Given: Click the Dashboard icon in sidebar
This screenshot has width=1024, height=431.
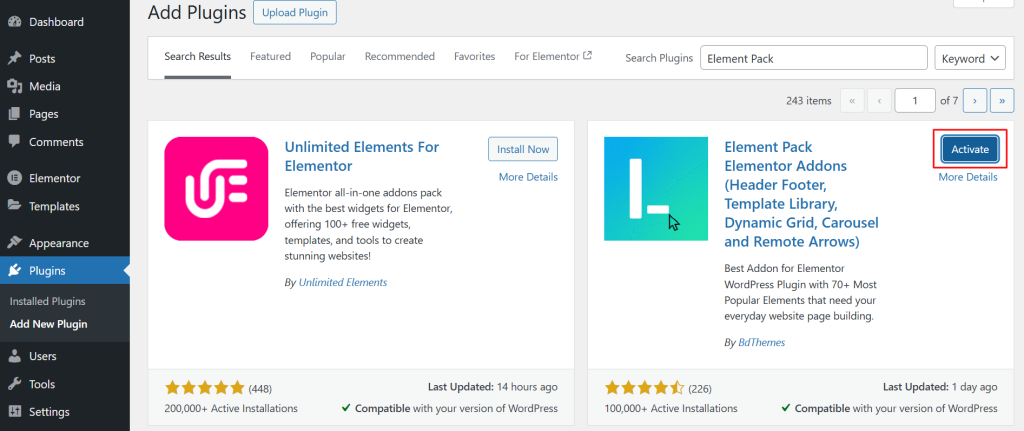Looking at the screenshot, I should tap(14, 22).
